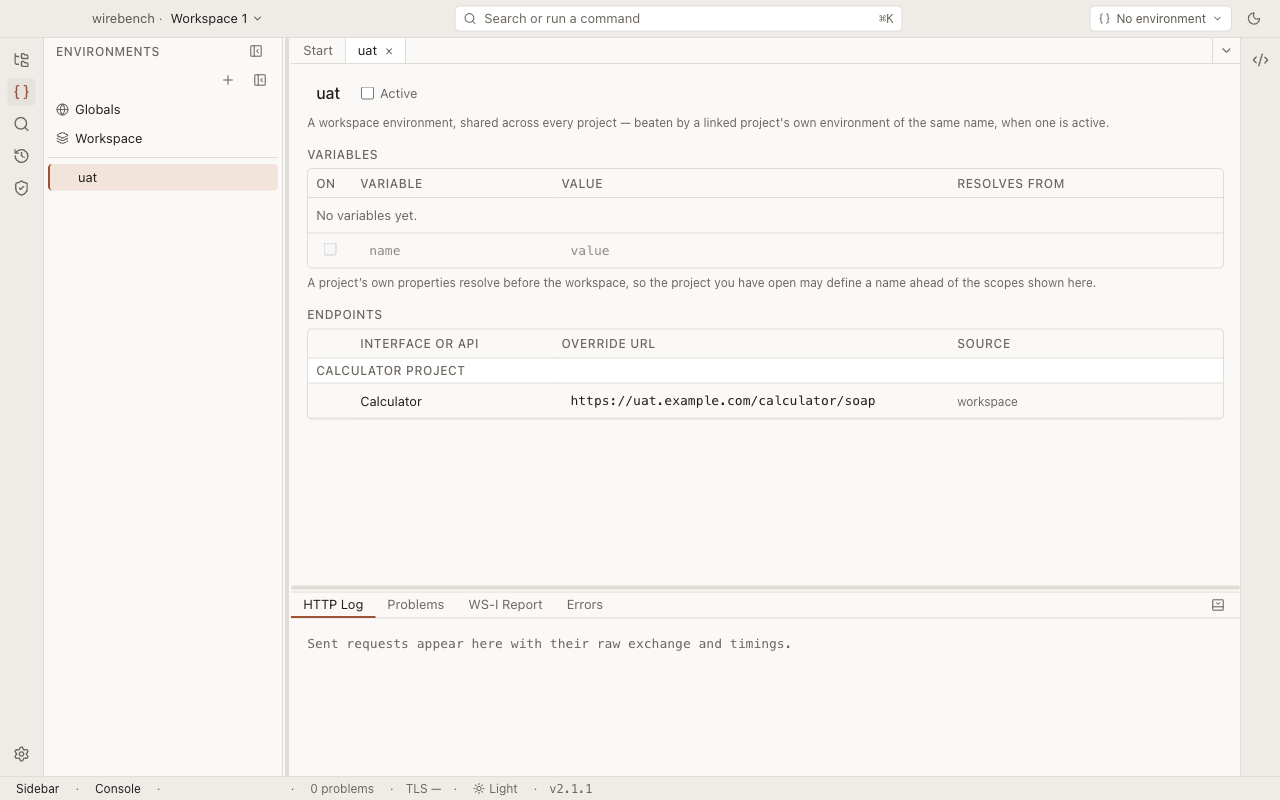Open the projects explorer sidebar icon
1280x800 pixels.
(x=21, y=60)
